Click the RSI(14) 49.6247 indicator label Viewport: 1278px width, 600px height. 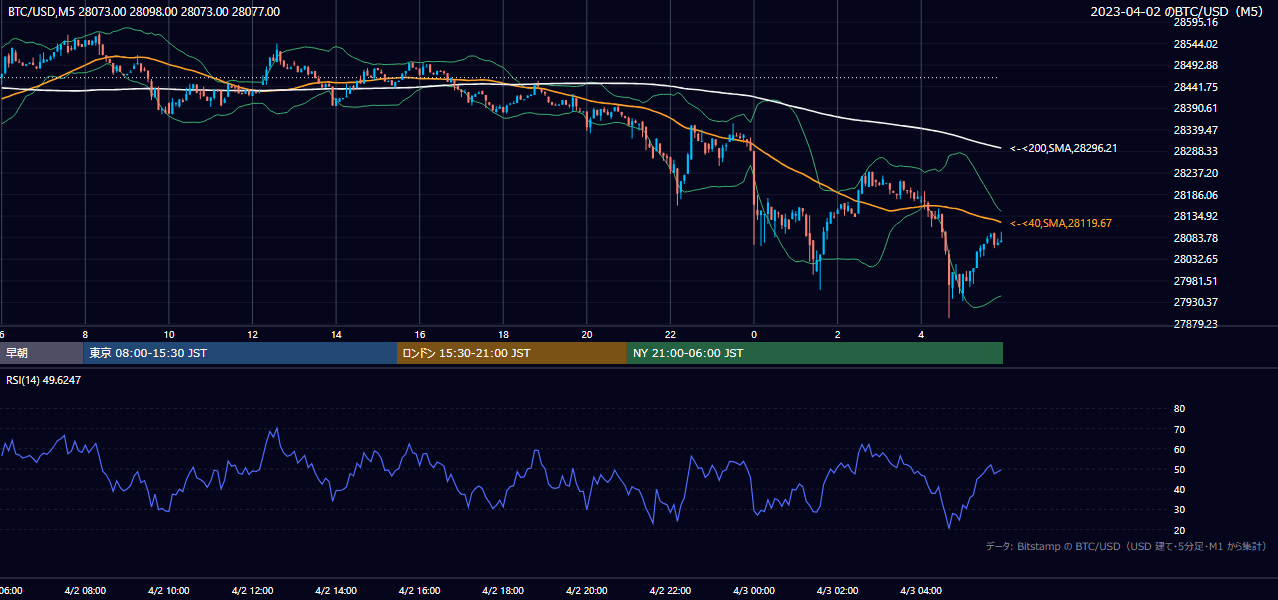44,380
